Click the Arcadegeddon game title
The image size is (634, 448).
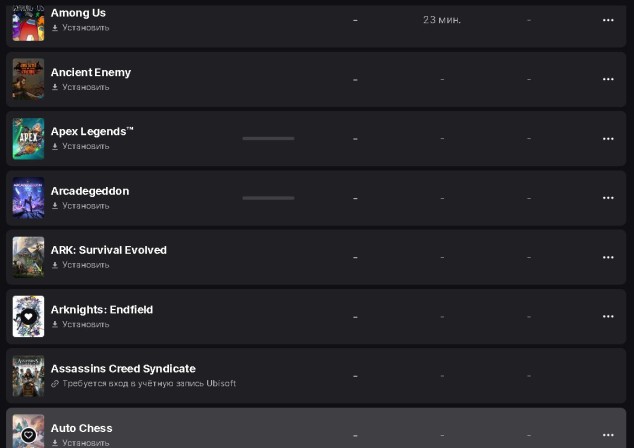[x=90, y=191]
